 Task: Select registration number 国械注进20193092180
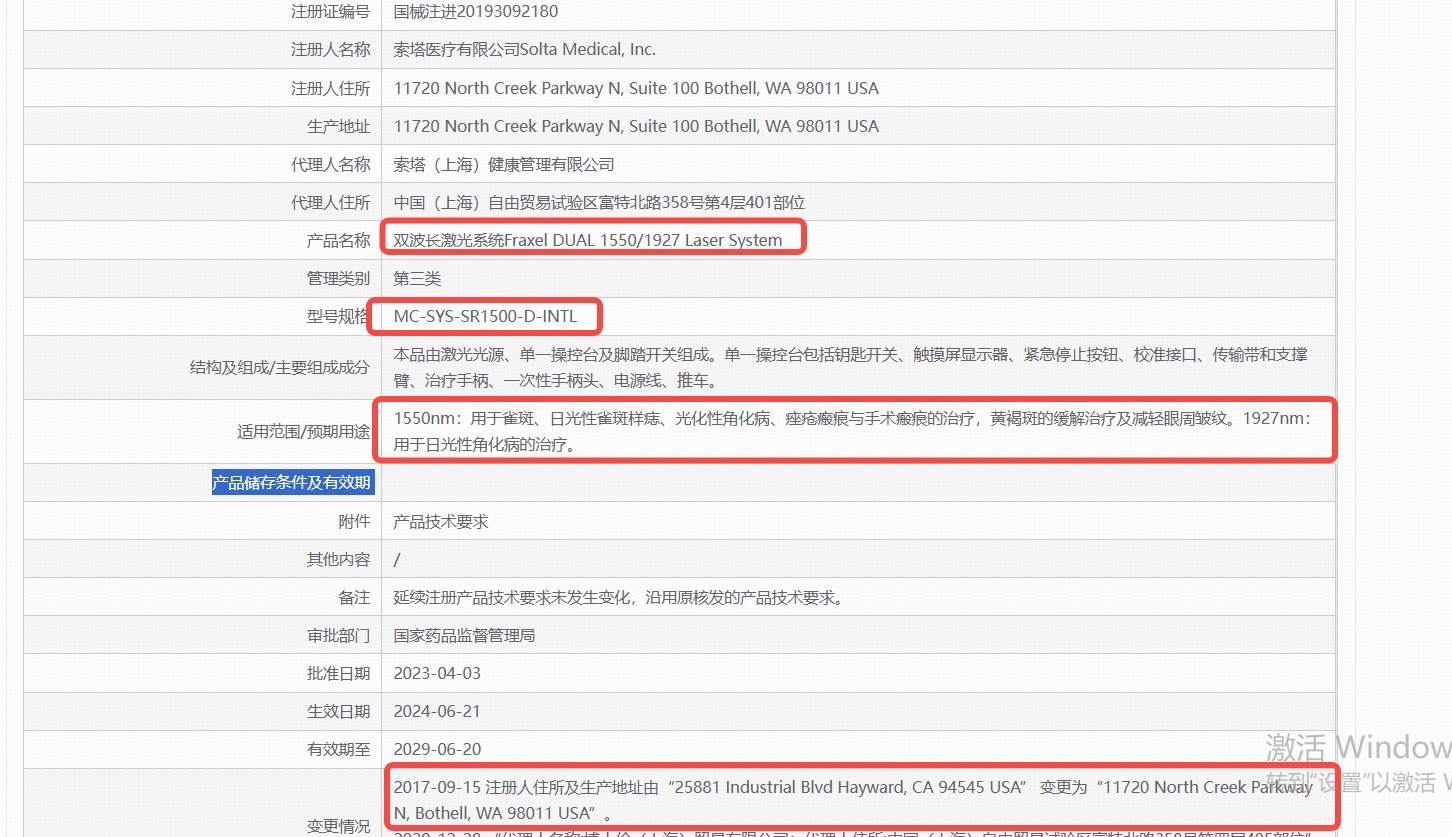pos(476,11)
